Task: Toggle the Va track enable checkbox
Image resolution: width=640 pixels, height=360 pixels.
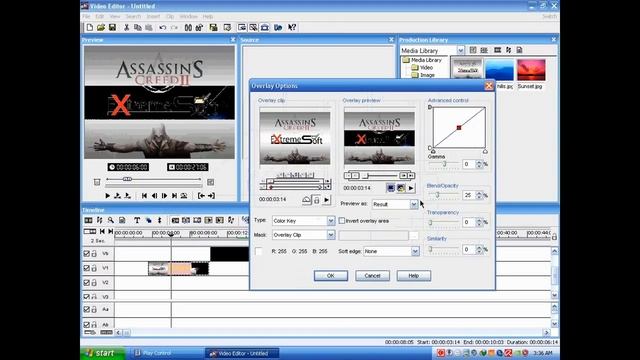Action: tap(87, 253)
